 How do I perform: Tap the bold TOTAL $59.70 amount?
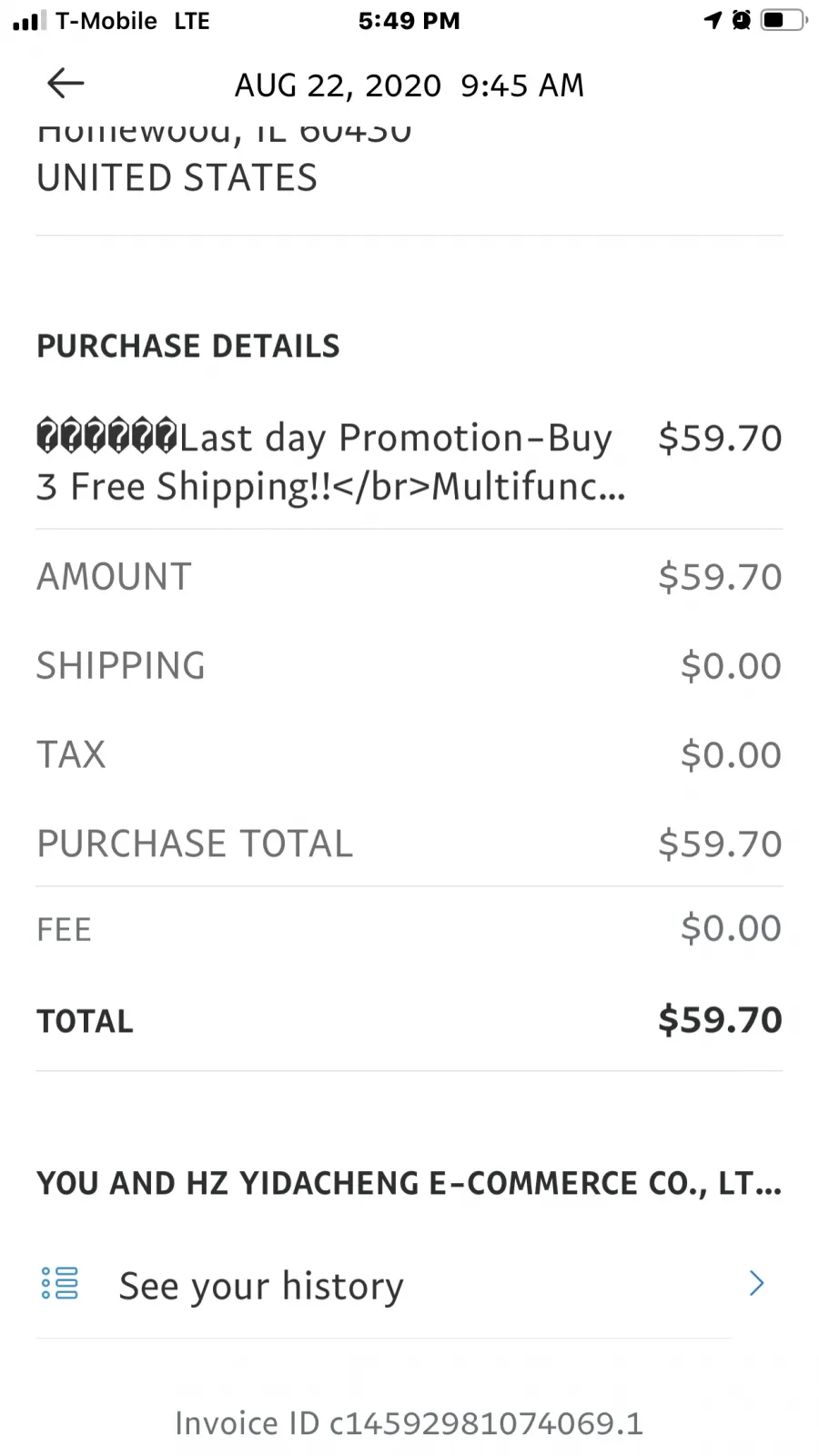pos(720,1020)
